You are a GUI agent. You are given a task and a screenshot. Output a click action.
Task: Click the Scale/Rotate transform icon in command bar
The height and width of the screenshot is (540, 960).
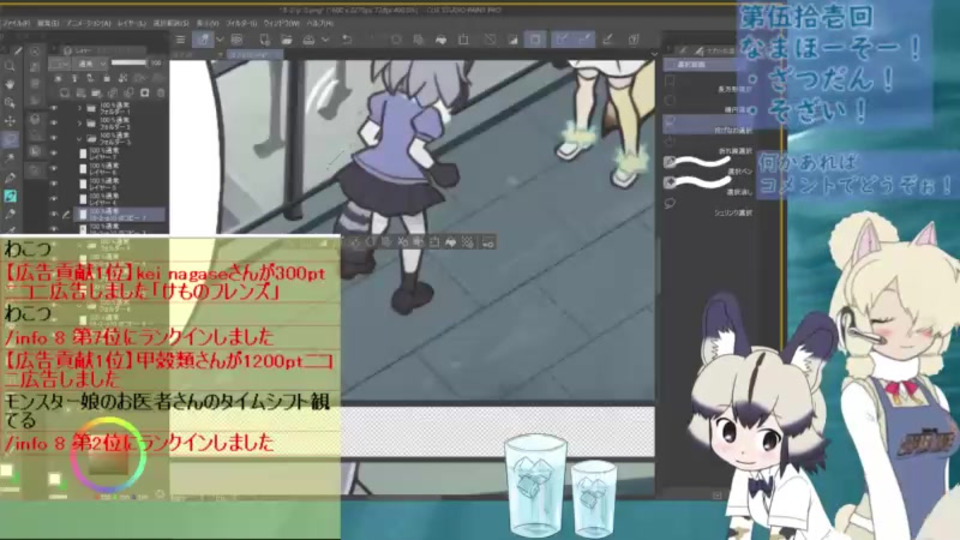(463, 40)
